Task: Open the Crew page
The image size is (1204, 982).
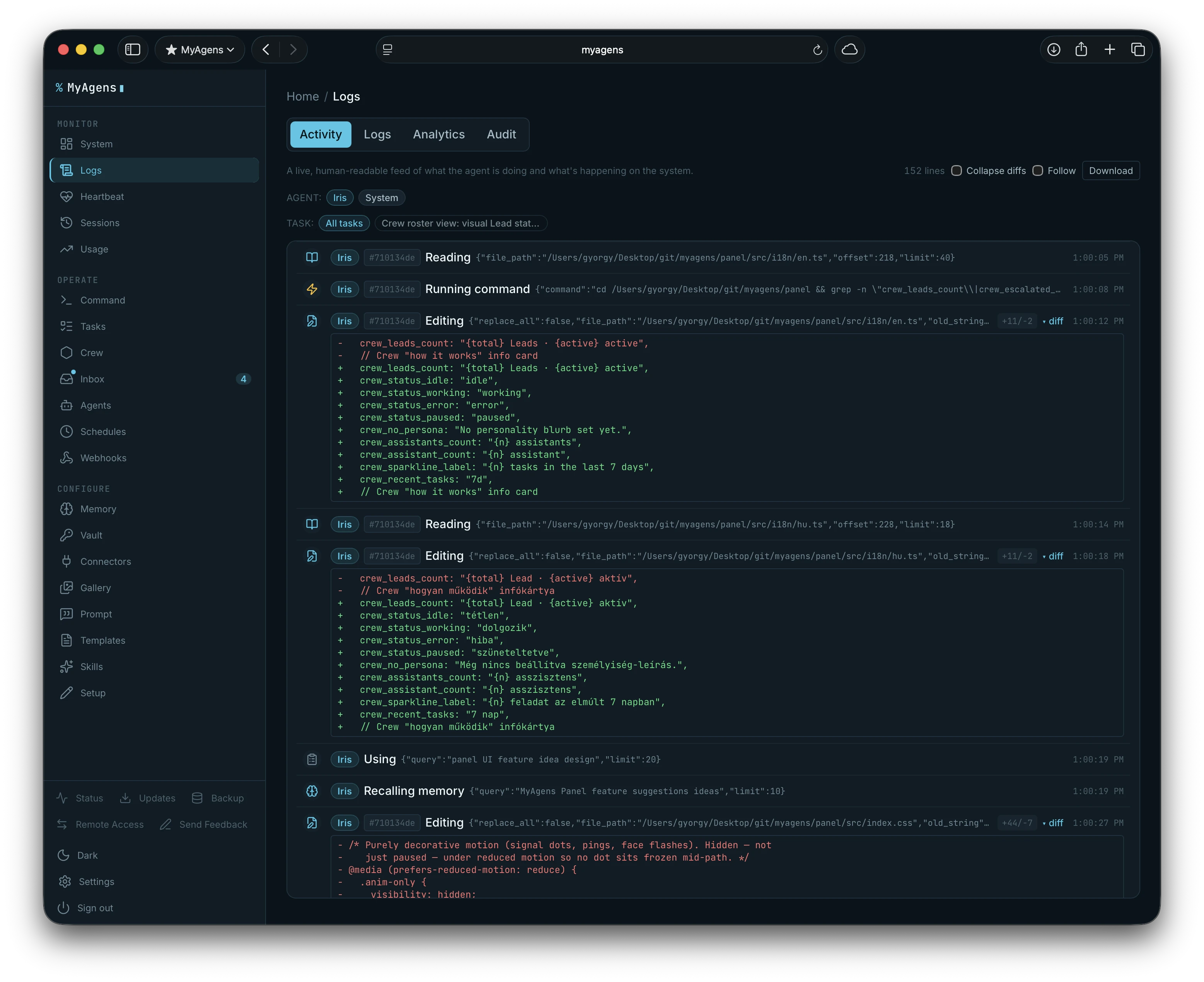Action: 154,353
